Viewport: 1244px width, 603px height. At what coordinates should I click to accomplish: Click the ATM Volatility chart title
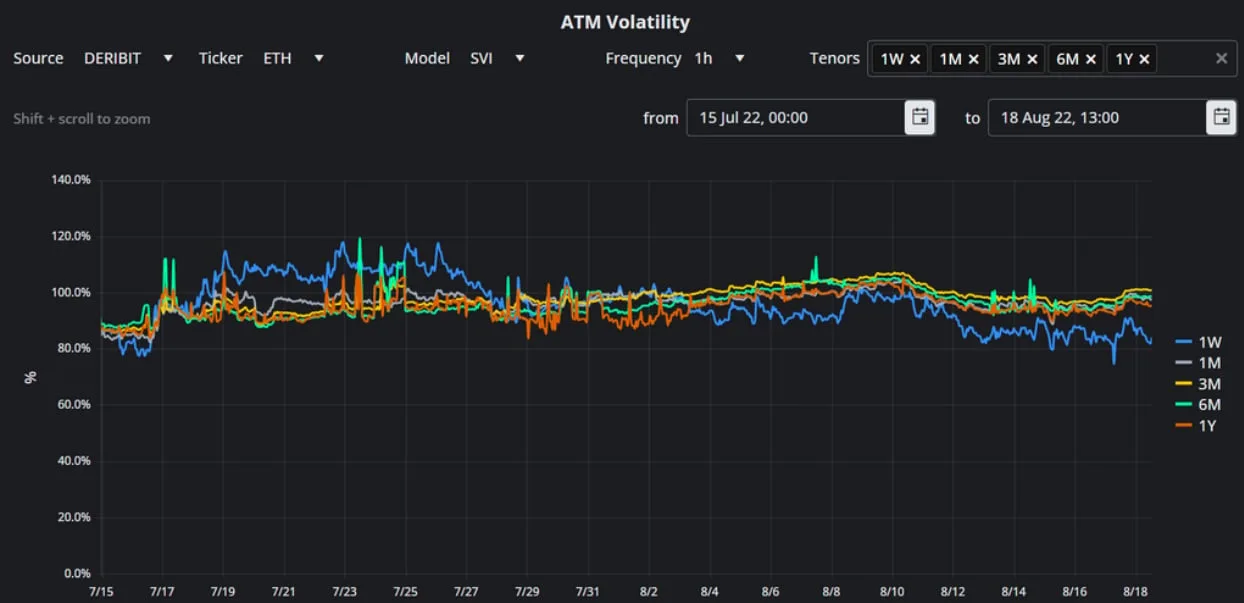click(x=625, y=22)
